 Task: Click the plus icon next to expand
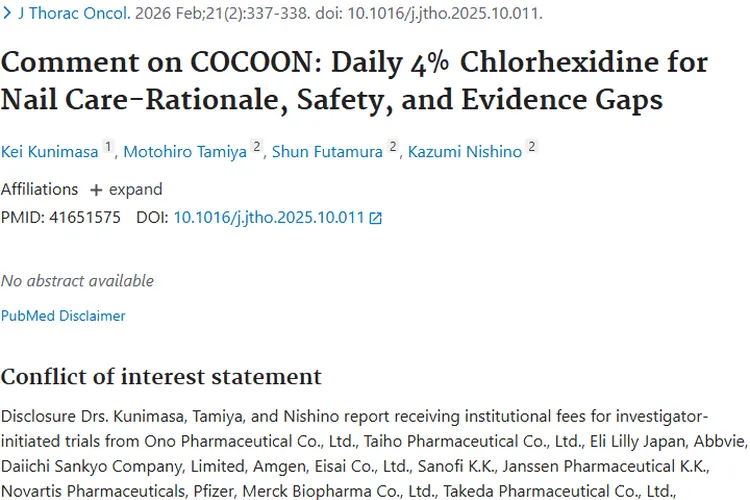[96, 190]
